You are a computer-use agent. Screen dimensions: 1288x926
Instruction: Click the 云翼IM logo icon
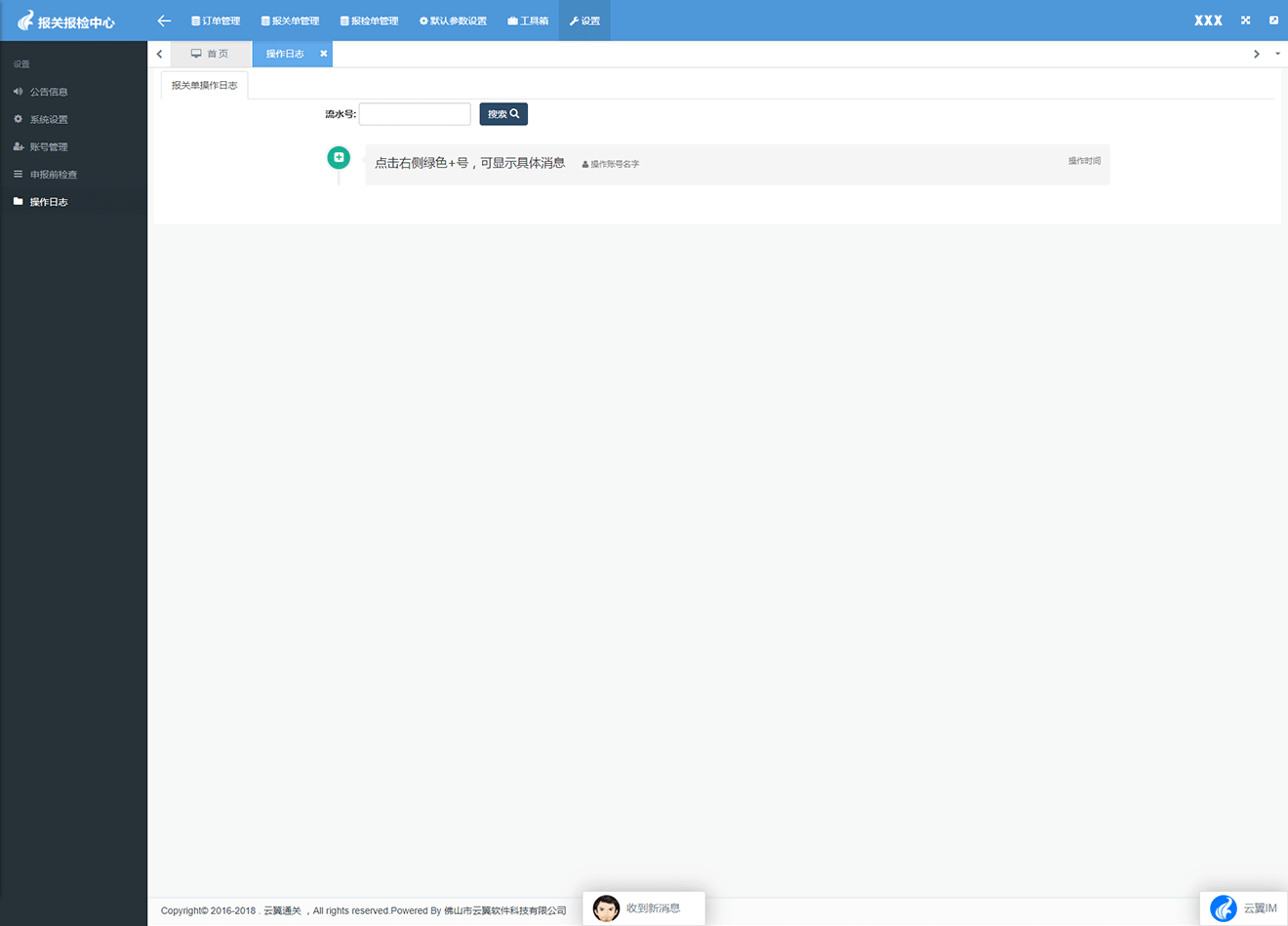1223,908
